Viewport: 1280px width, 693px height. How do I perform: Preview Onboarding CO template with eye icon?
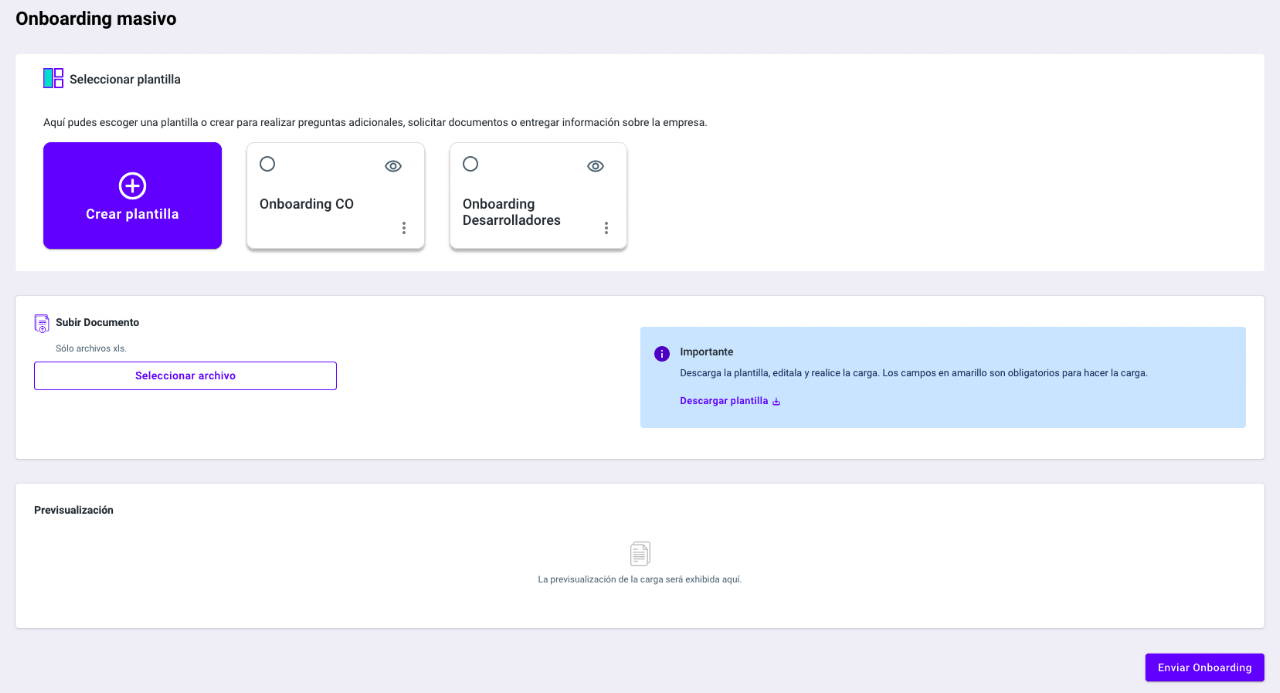coord(393,166)
